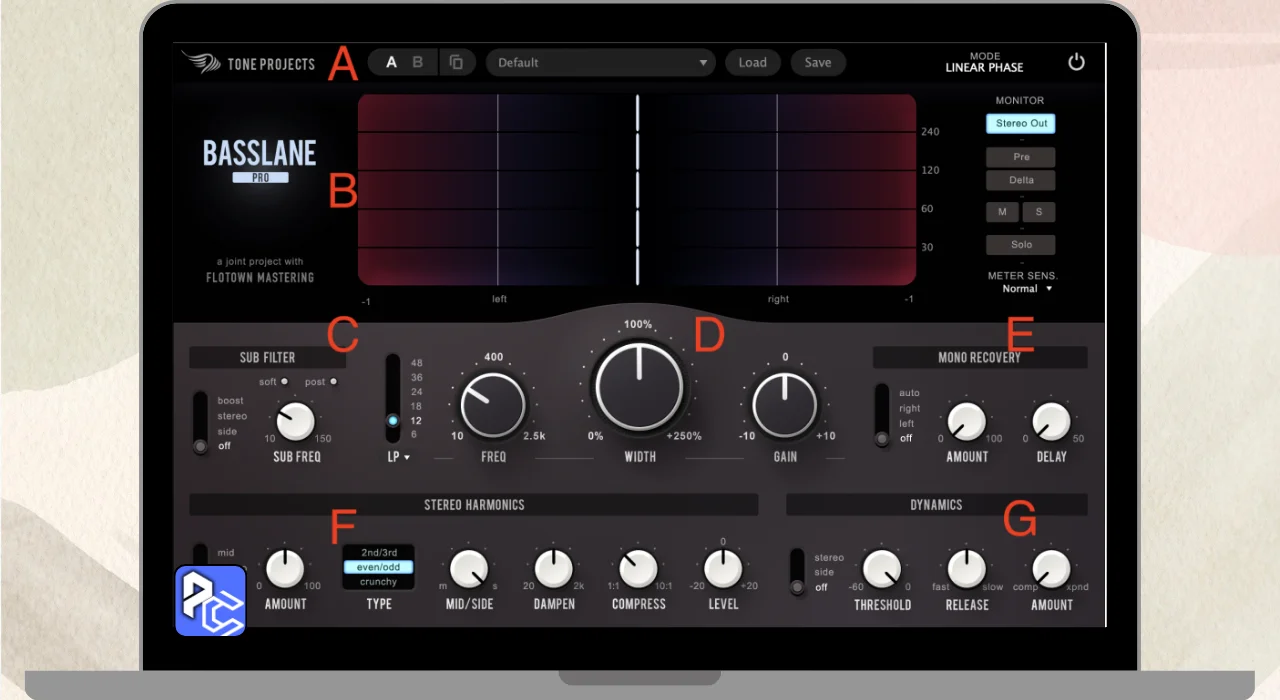Select crunchy harmonics type
Image resolution: width=1280 pixels, height=700 pixels.
point(379,581)
